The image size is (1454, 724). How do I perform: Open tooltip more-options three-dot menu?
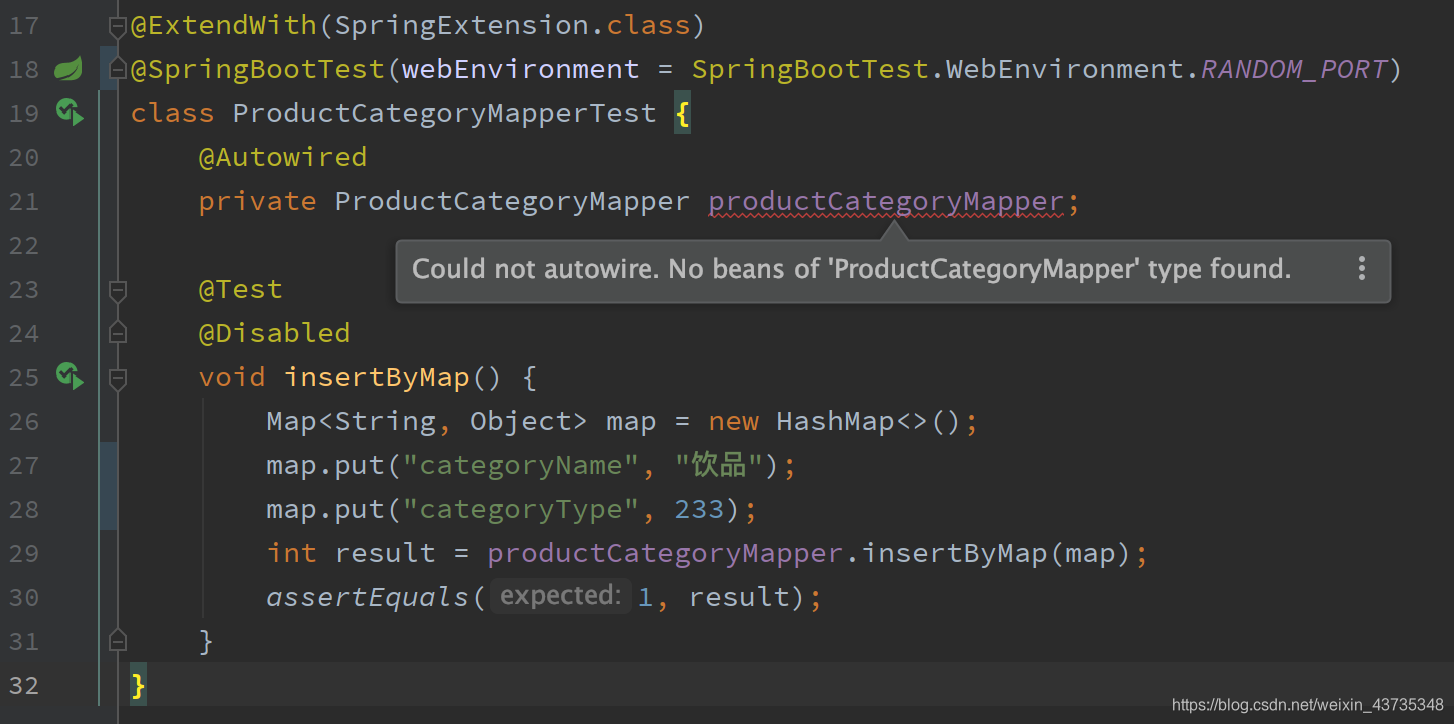1361,268
